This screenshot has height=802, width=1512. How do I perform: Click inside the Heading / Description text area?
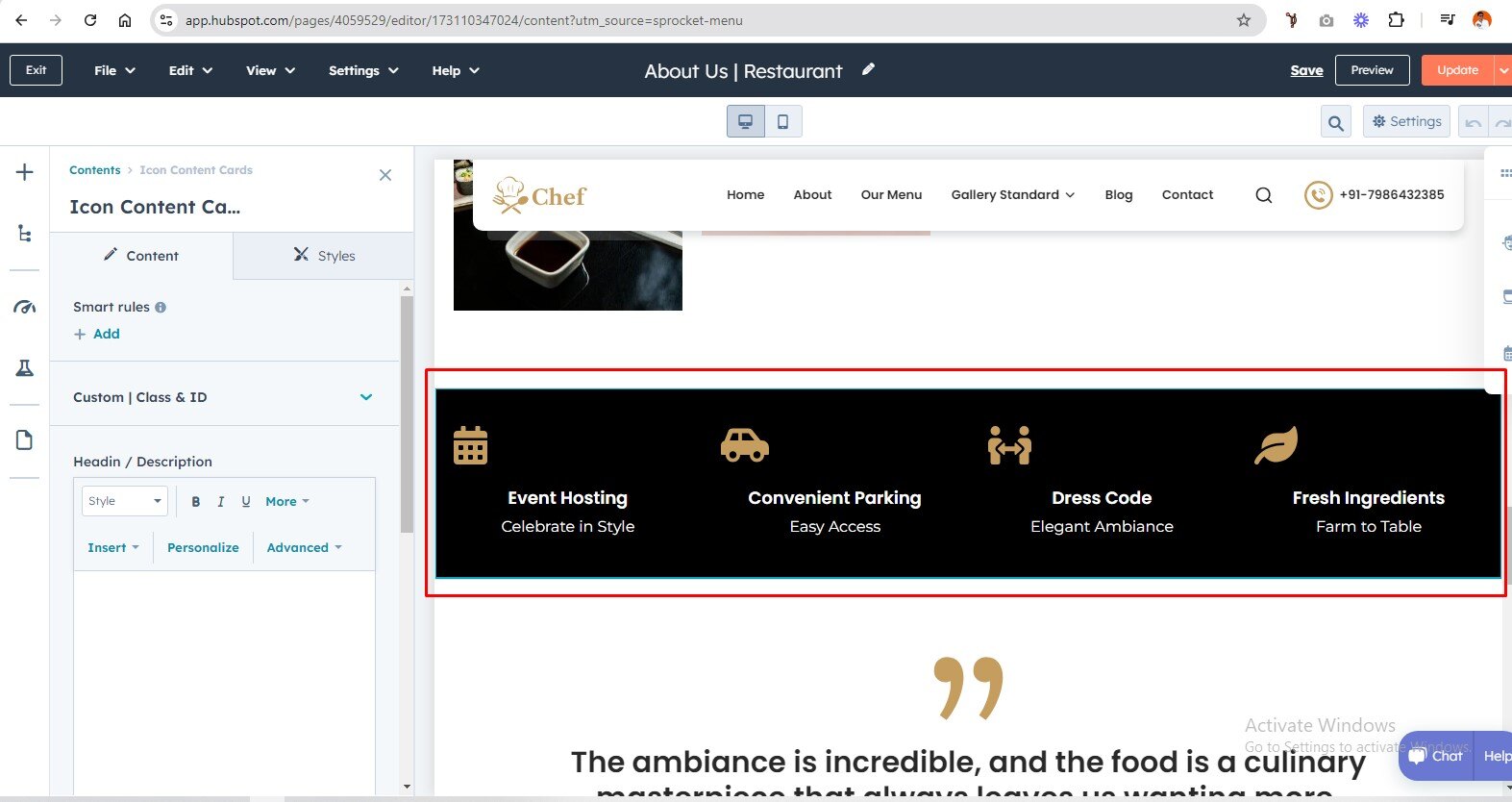tap(224, 673)
